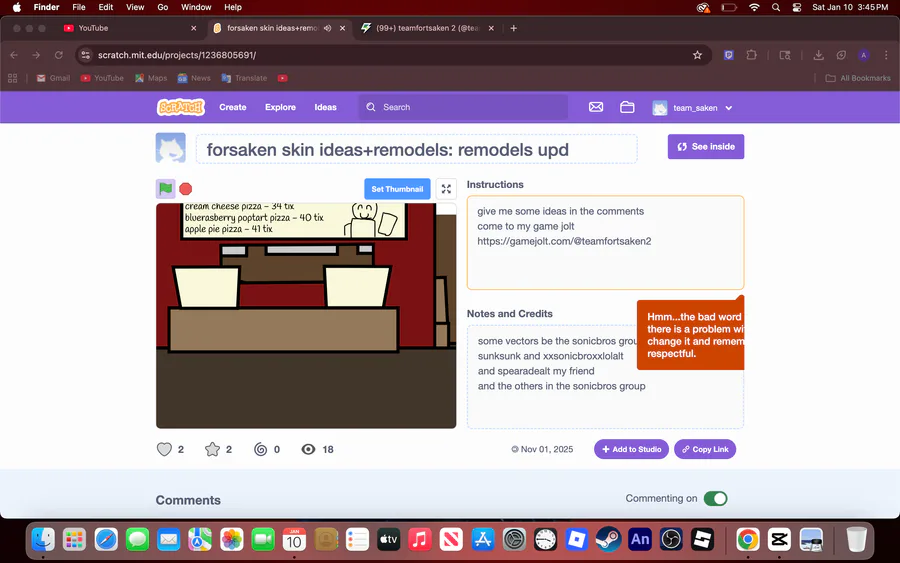
Task: Mute audio on forsaken skin tab
Action: click(327, 28)
